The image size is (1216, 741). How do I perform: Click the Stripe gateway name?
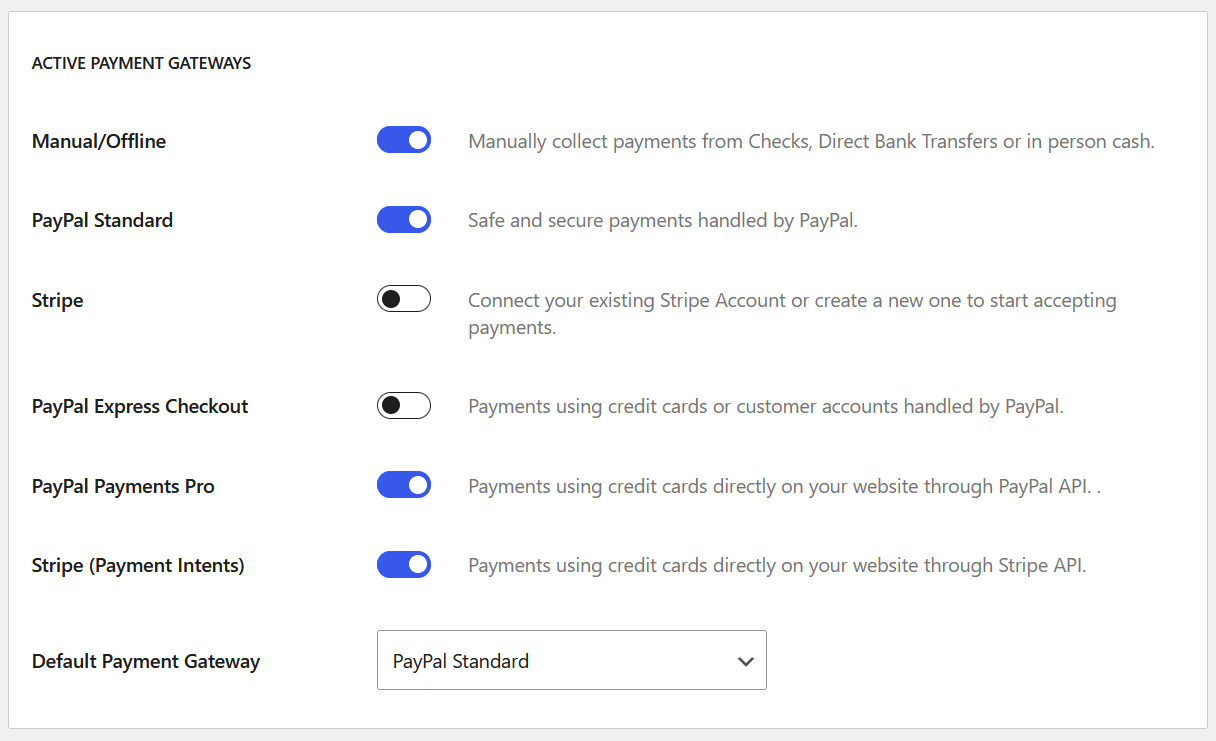click(57, 300)
